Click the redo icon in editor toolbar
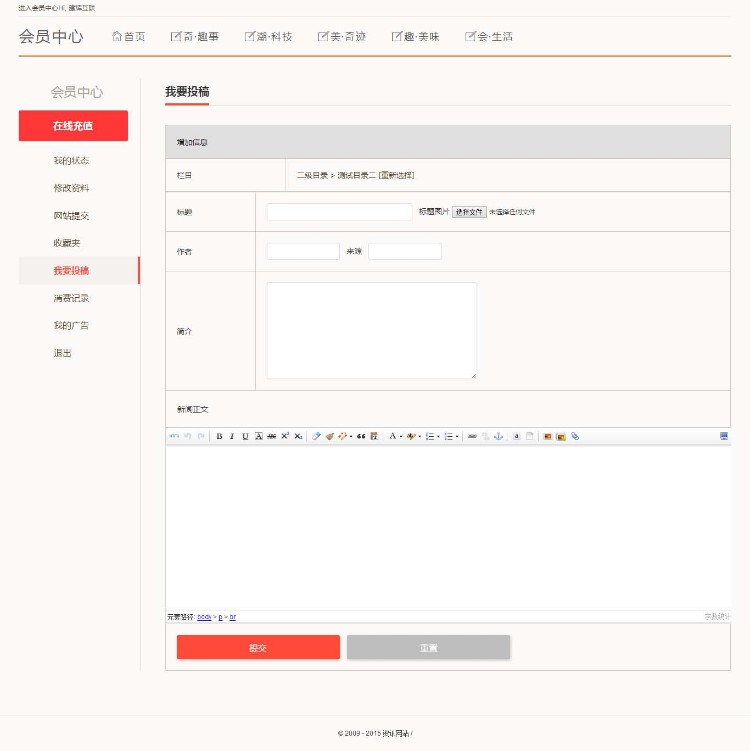This screenshot has width=750, height=751. coord(201,436)
